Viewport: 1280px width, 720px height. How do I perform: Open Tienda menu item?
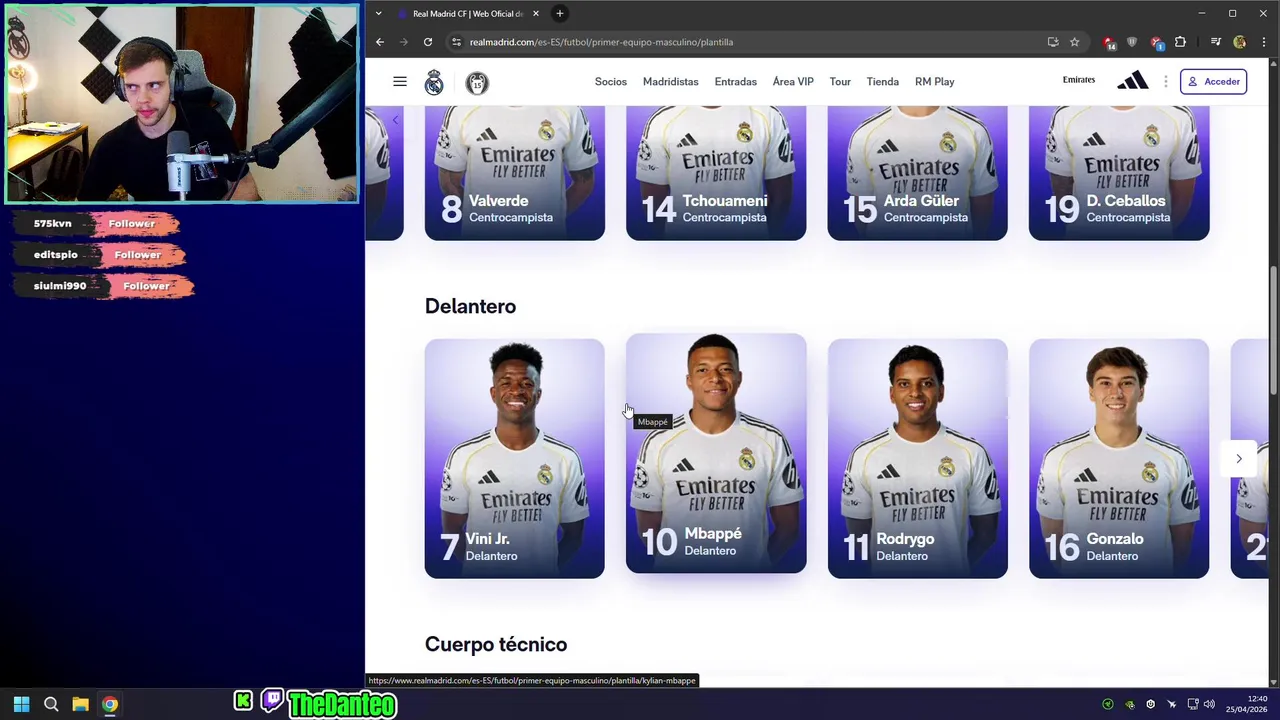[883, 81]
